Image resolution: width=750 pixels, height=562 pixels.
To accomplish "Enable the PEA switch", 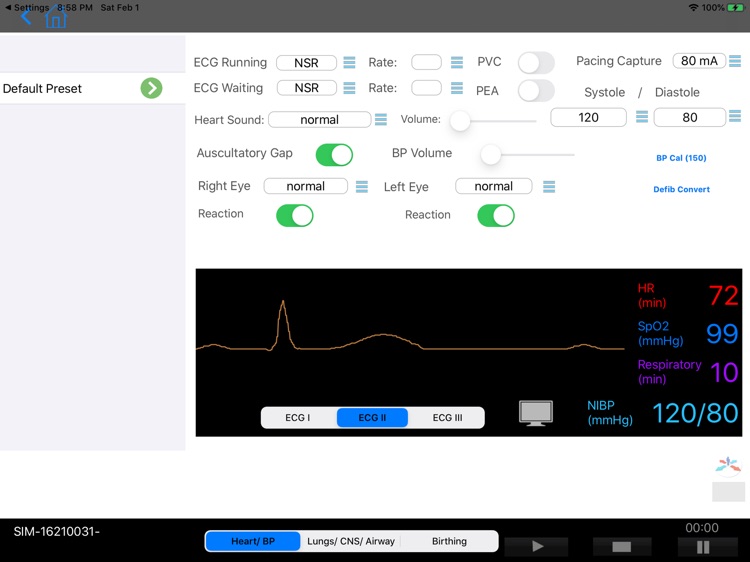I will point(536,90).
